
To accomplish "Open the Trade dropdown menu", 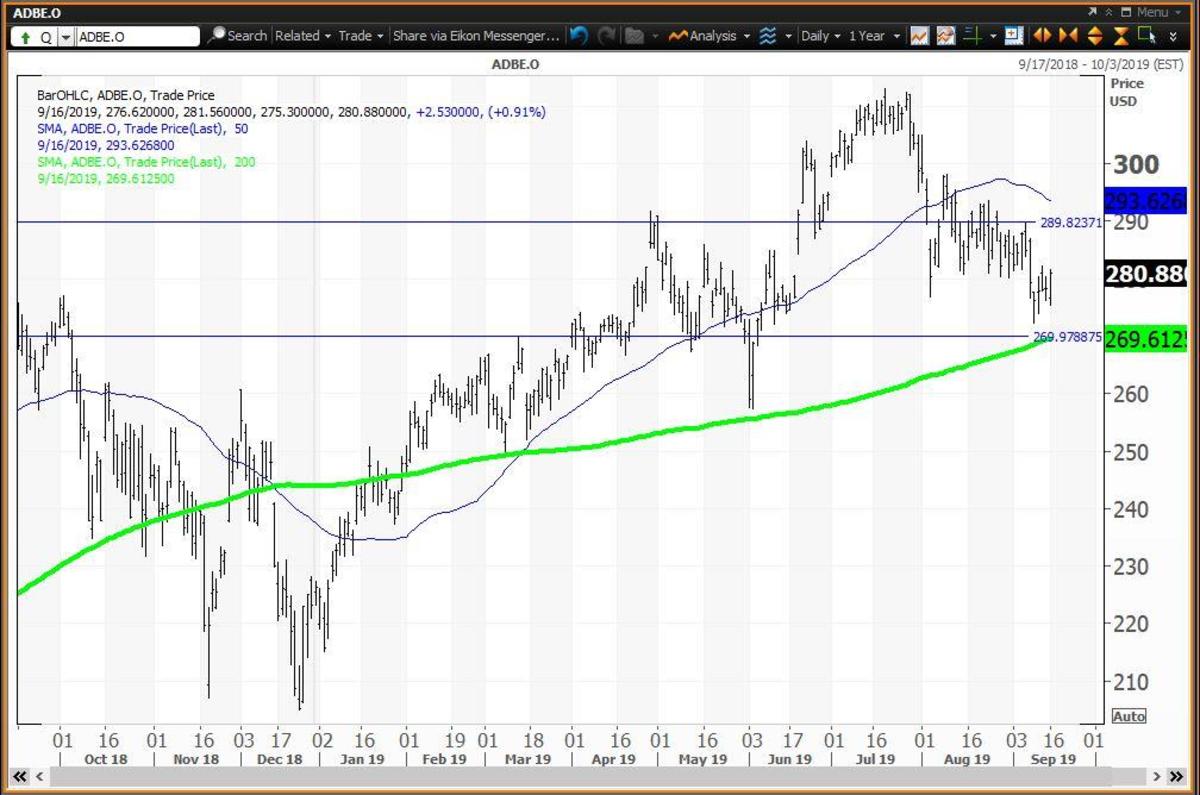I will coord(360,36).
